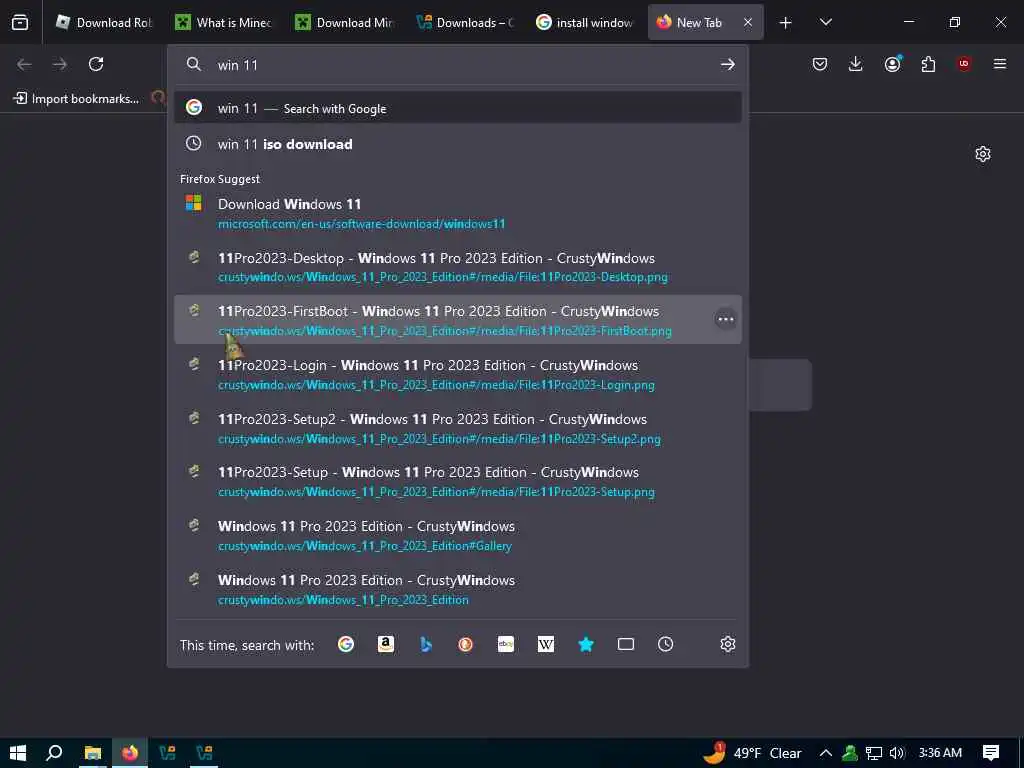1024x768 pixels.
Task: Expand the list all tabs chevron
Action: pyautogui.click(x=825, y=22)
